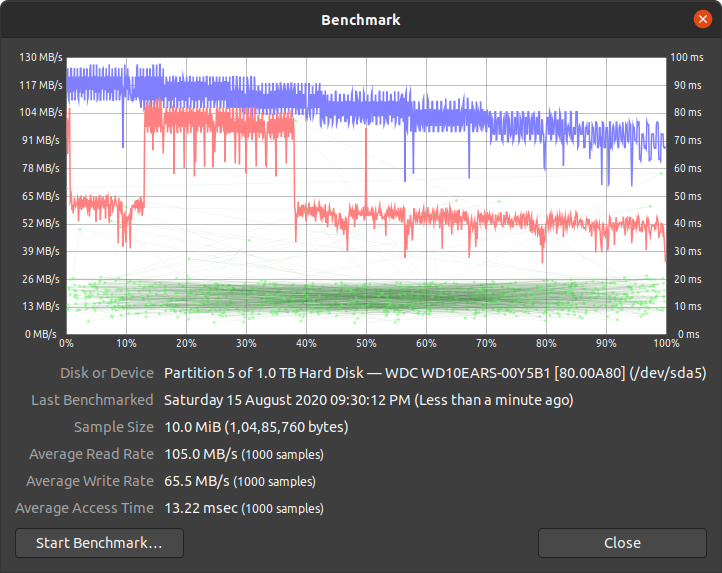Click the 0% x-axis label
The image size is (722, 573).
(66, 344)
